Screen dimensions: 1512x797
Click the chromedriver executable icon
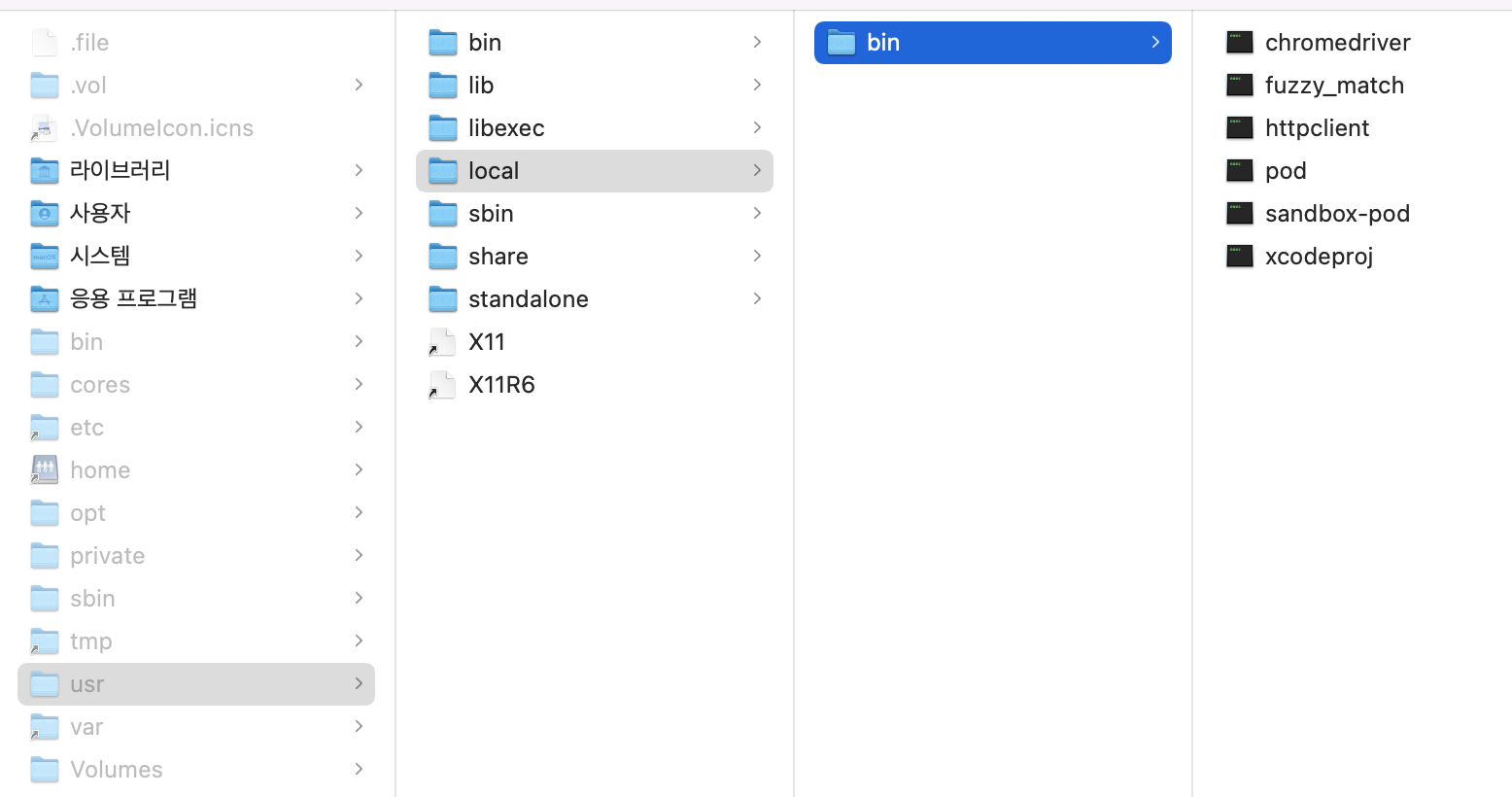coord(1239,42)
